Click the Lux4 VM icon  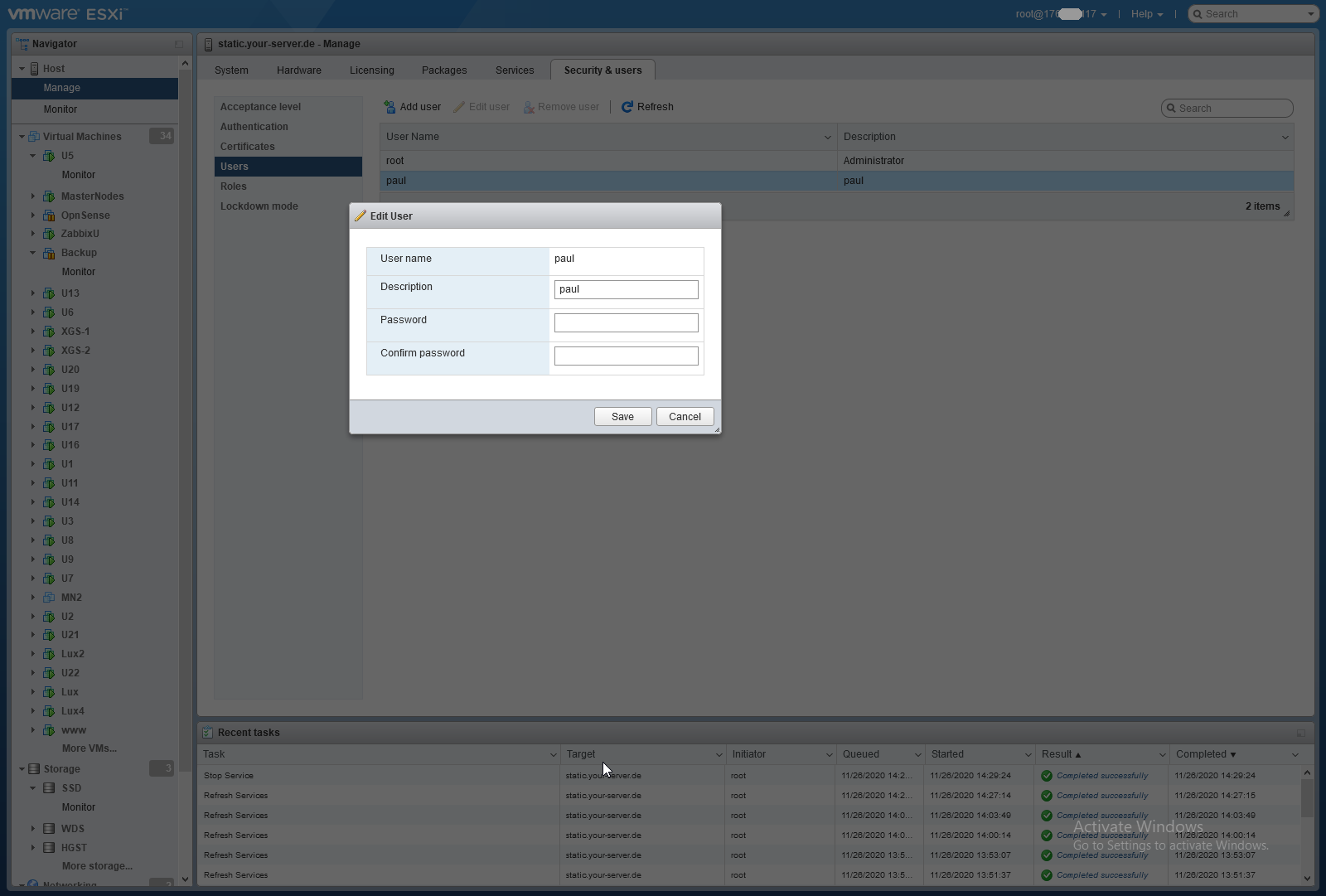pyautogui.click(x=49, y=711)
